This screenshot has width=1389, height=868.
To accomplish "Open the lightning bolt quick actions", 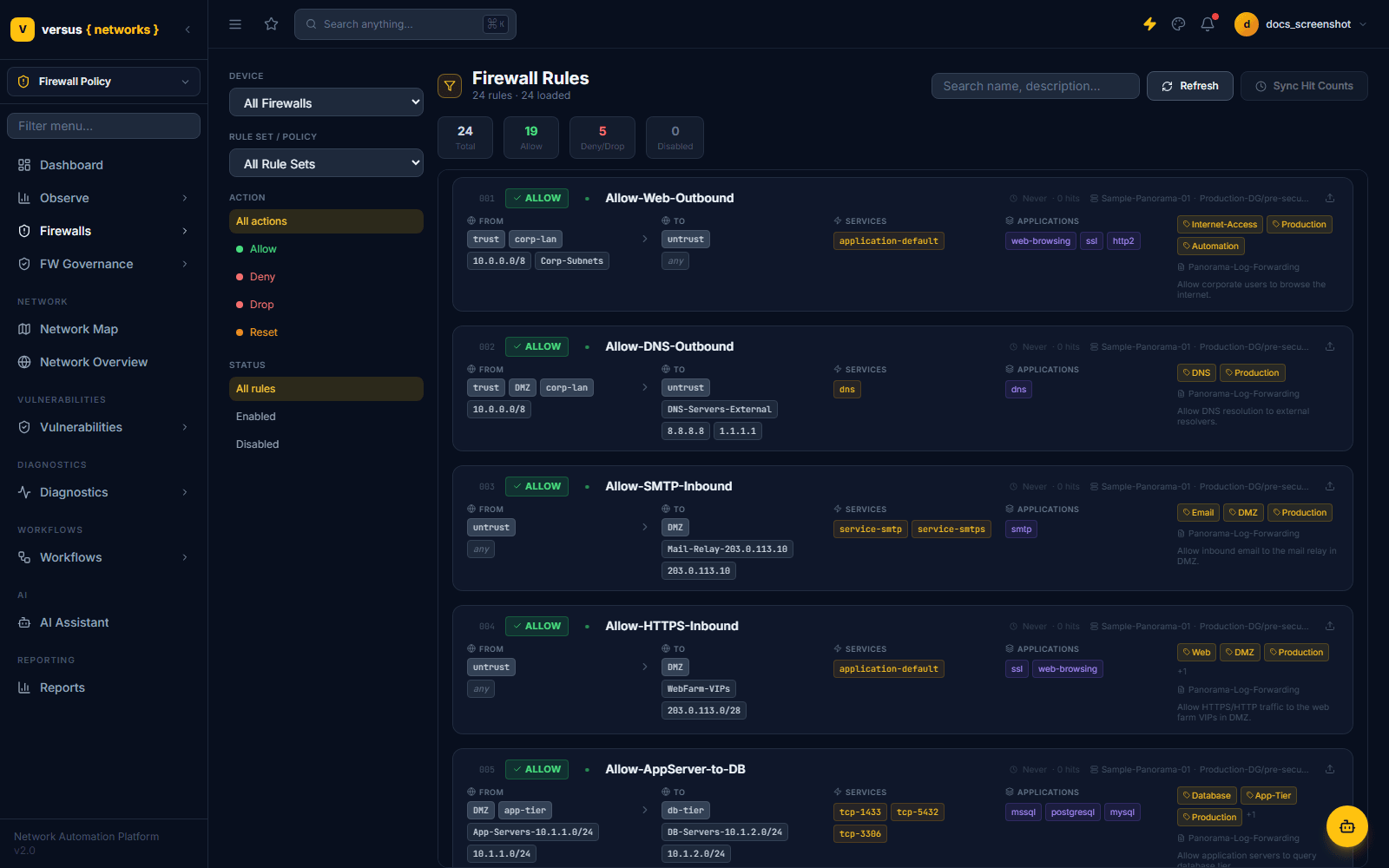I will pos(1149,24).
